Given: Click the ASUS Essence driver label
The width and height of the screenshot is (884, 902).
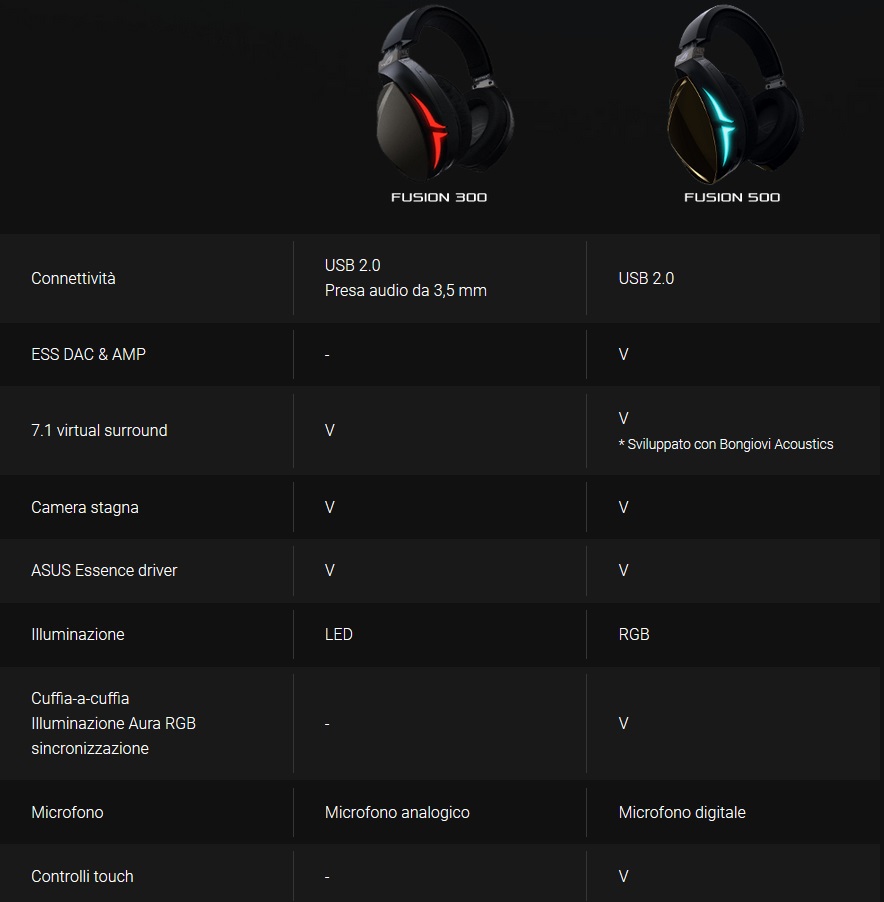Looking at the screenshot, I should point(104,570).
